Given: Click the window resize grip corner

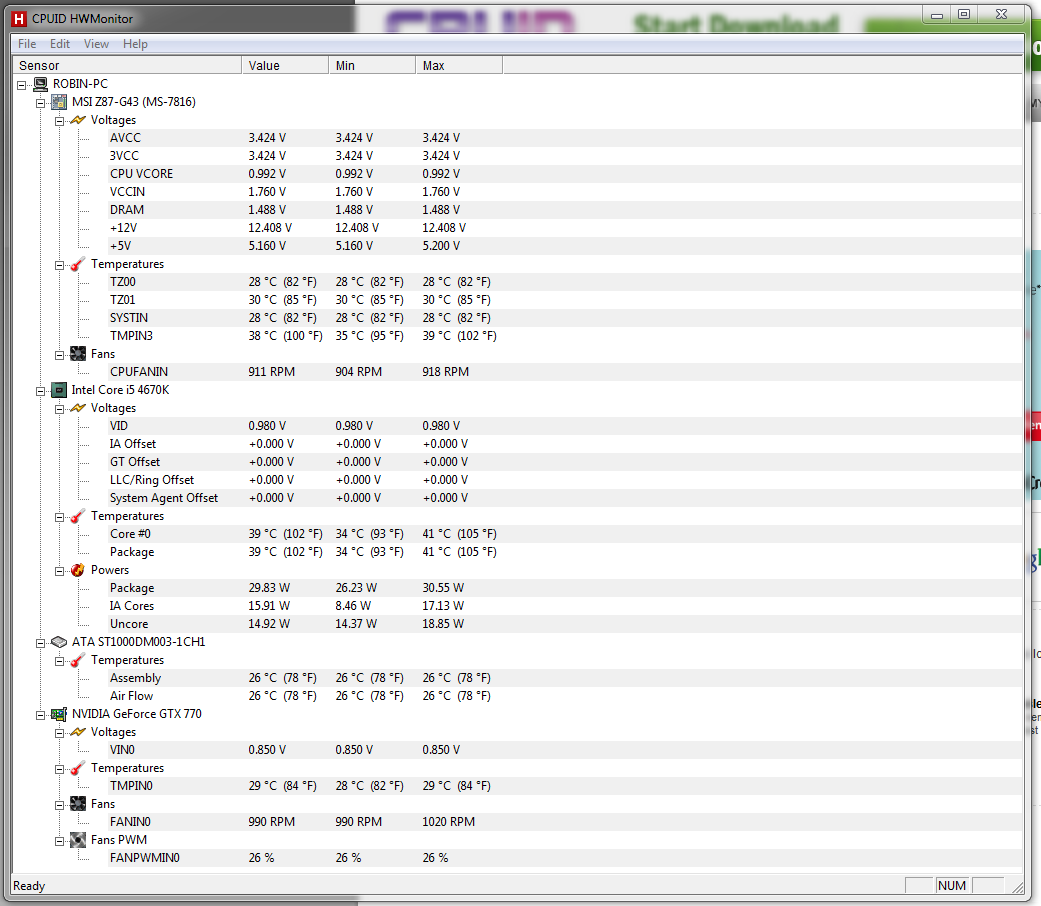Looking at the screenshot, I should click(1017, 887).
